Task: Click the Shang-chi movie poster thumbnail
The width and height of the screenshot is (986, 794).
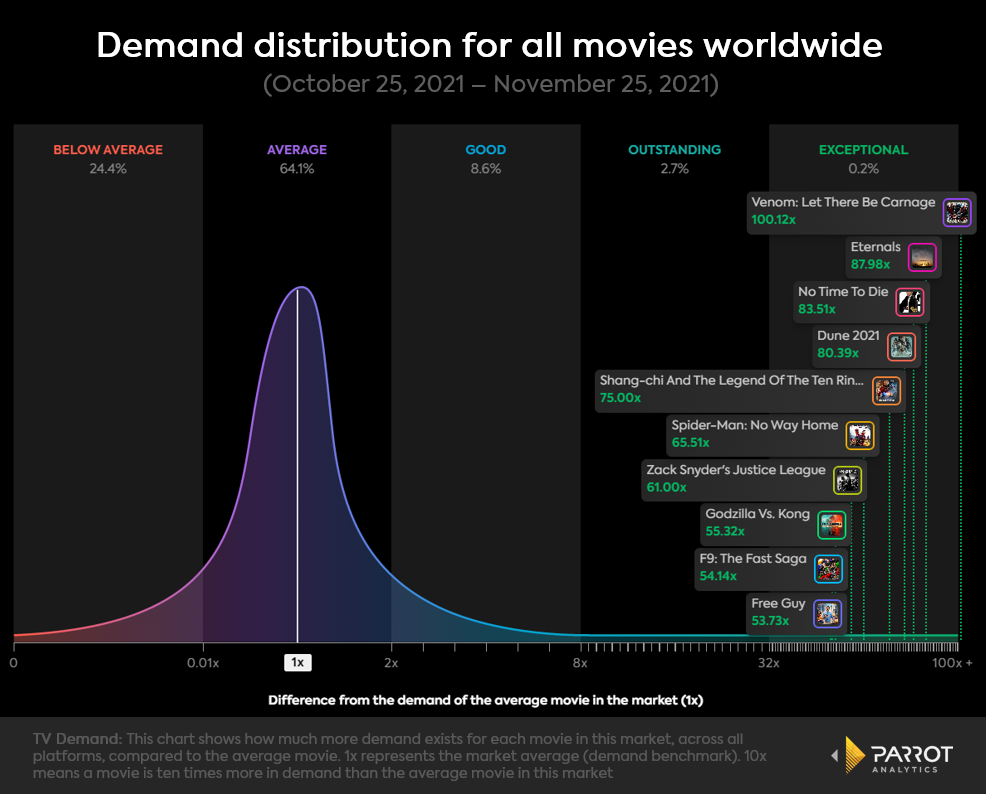Action: pyautogui.click(x=887, y=391)
